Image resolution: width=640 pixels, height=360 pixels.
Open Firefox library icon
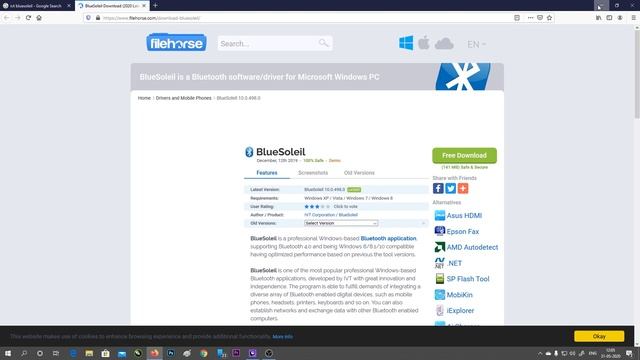[x=598, y=18]
